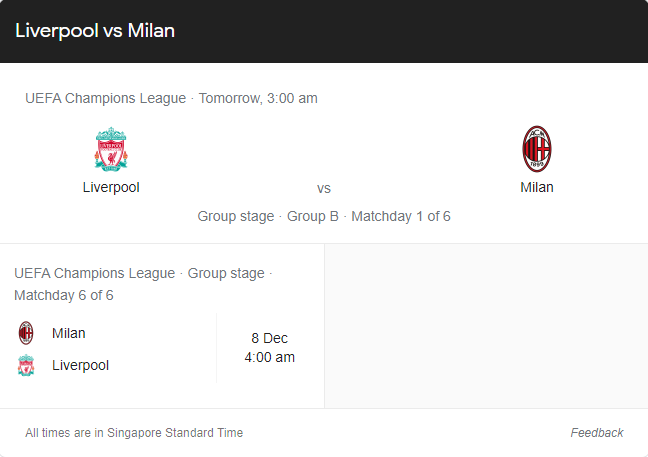Click the empty fixture card beside Matchday 6

coord(486,326)
